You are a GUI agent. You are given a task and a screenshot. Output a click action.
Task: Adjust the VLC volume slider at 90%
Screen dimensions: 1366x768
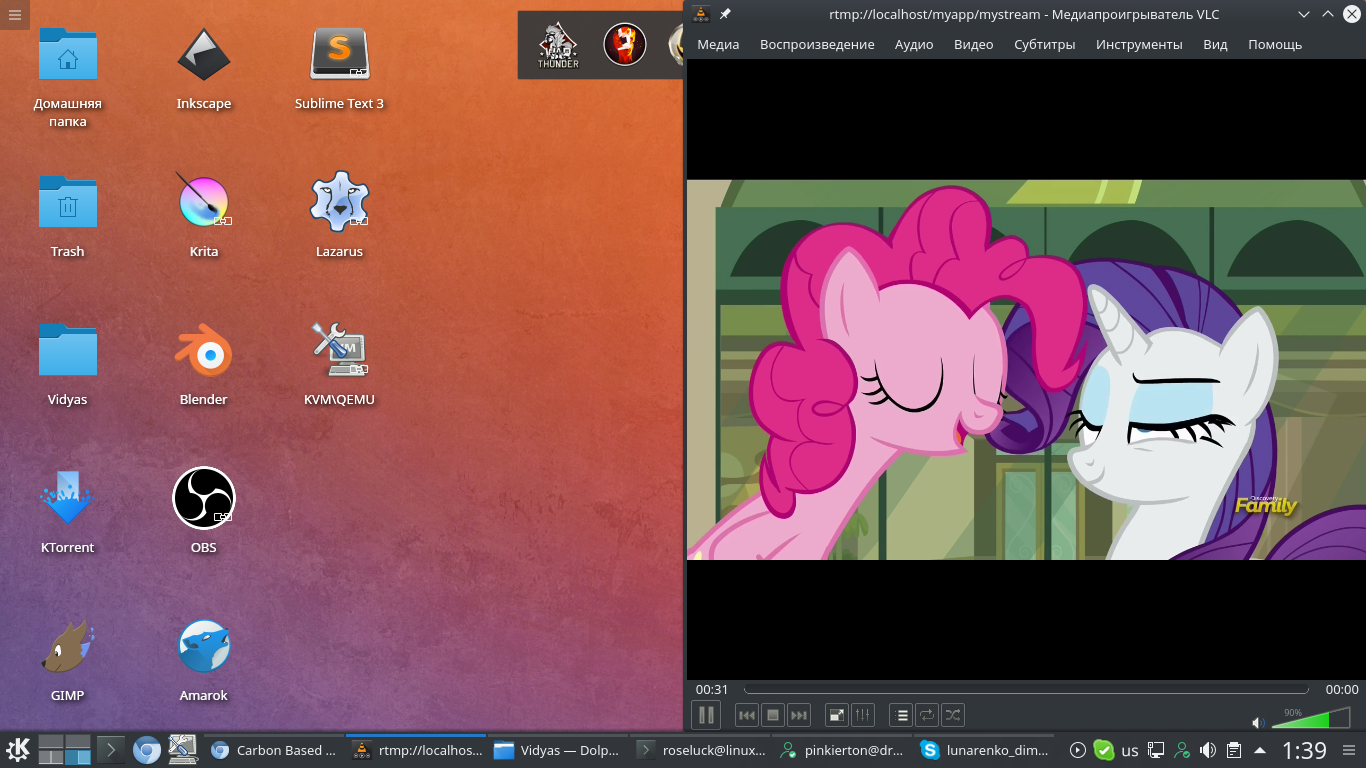pyautogui.click(x=1312, y=719)
